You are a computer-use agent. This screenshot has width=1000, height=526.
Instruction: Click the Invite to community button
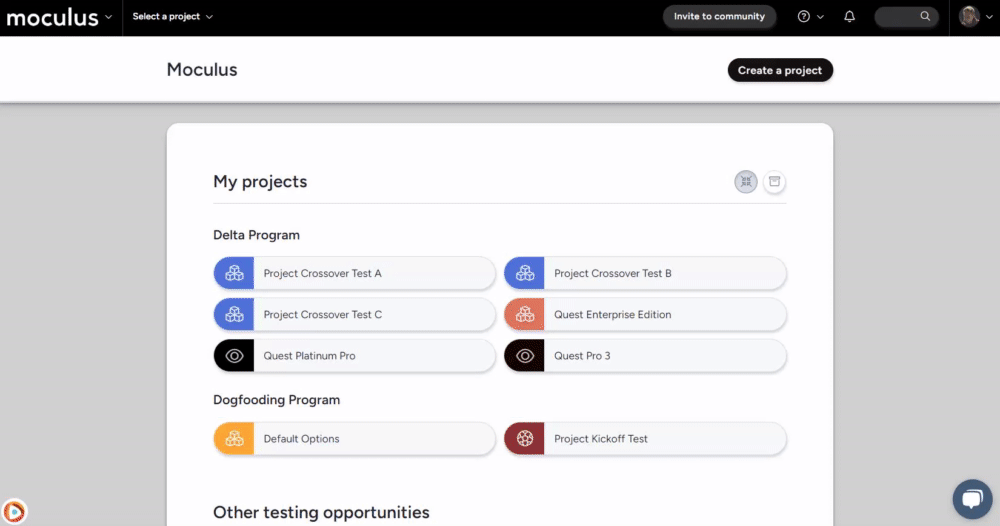click(719, 17)
